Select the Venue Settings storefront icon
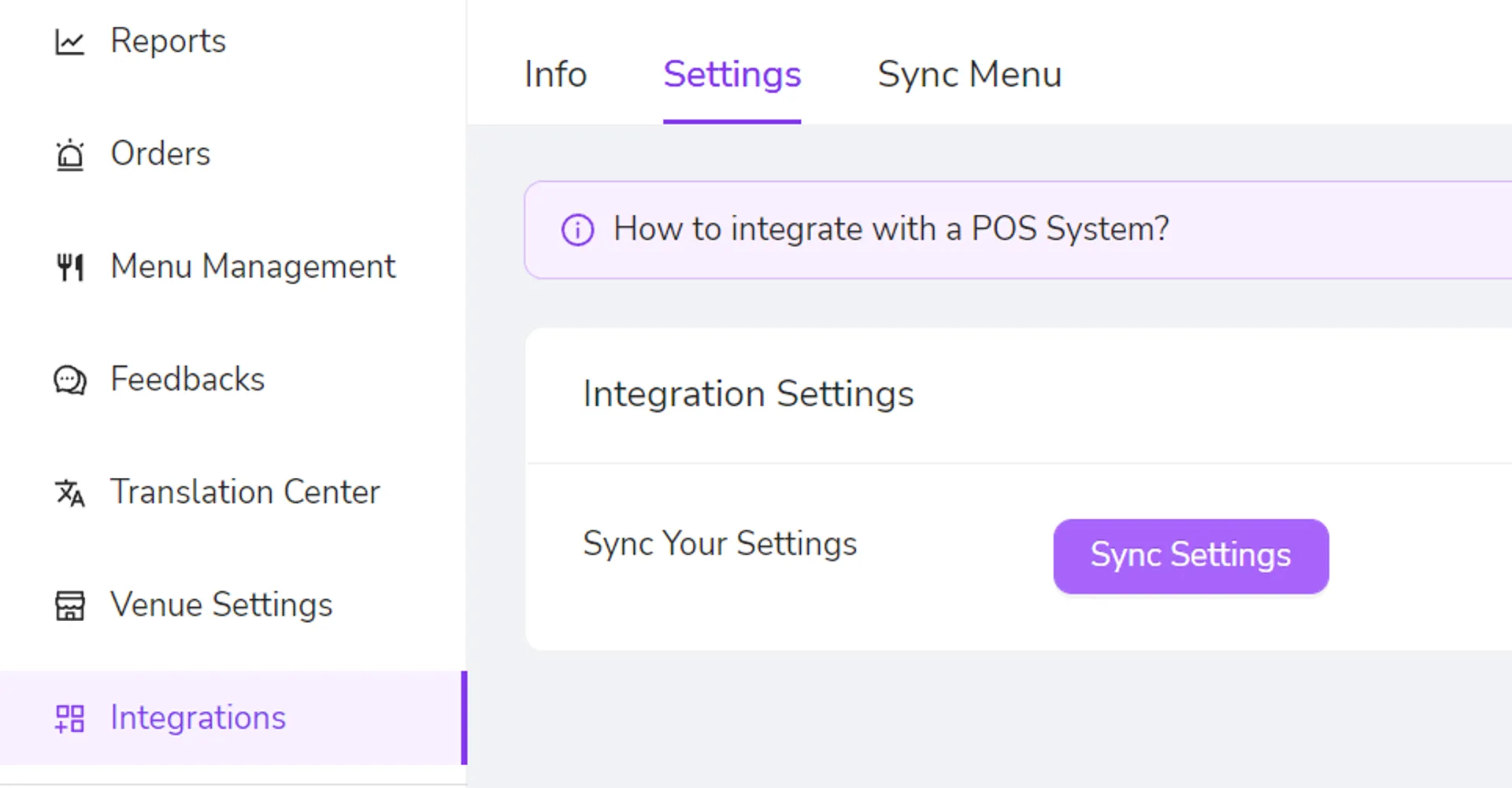The height and width of the screenshot is (788, 1512). coord(69,605)
